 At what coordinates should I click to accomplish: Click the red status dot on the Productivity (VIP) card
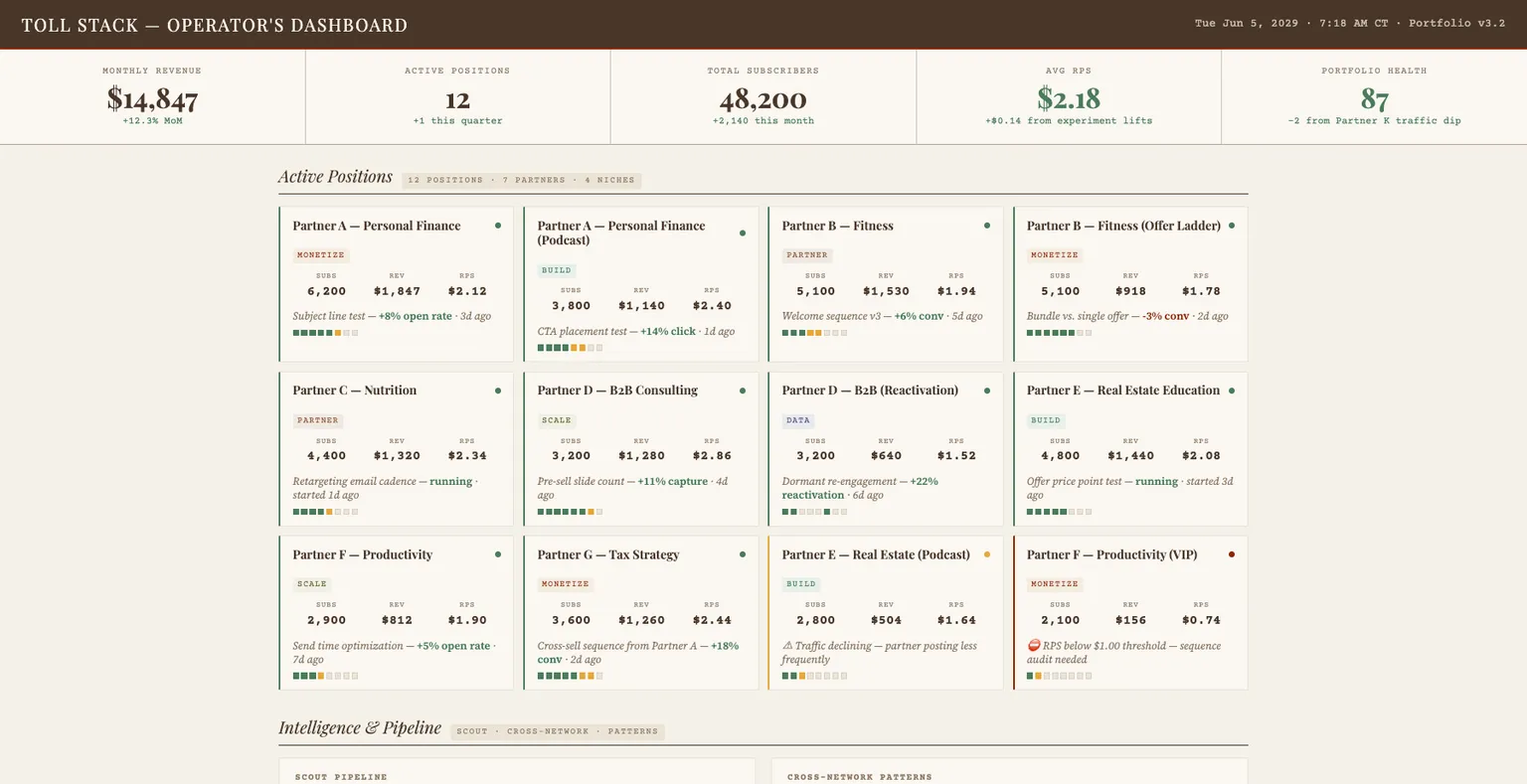click(1232, 554)
